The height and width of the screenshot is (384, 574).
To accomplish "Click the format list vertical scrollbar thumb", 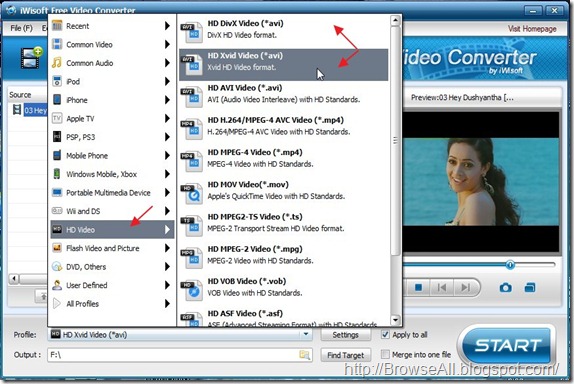I will point(395,141).
